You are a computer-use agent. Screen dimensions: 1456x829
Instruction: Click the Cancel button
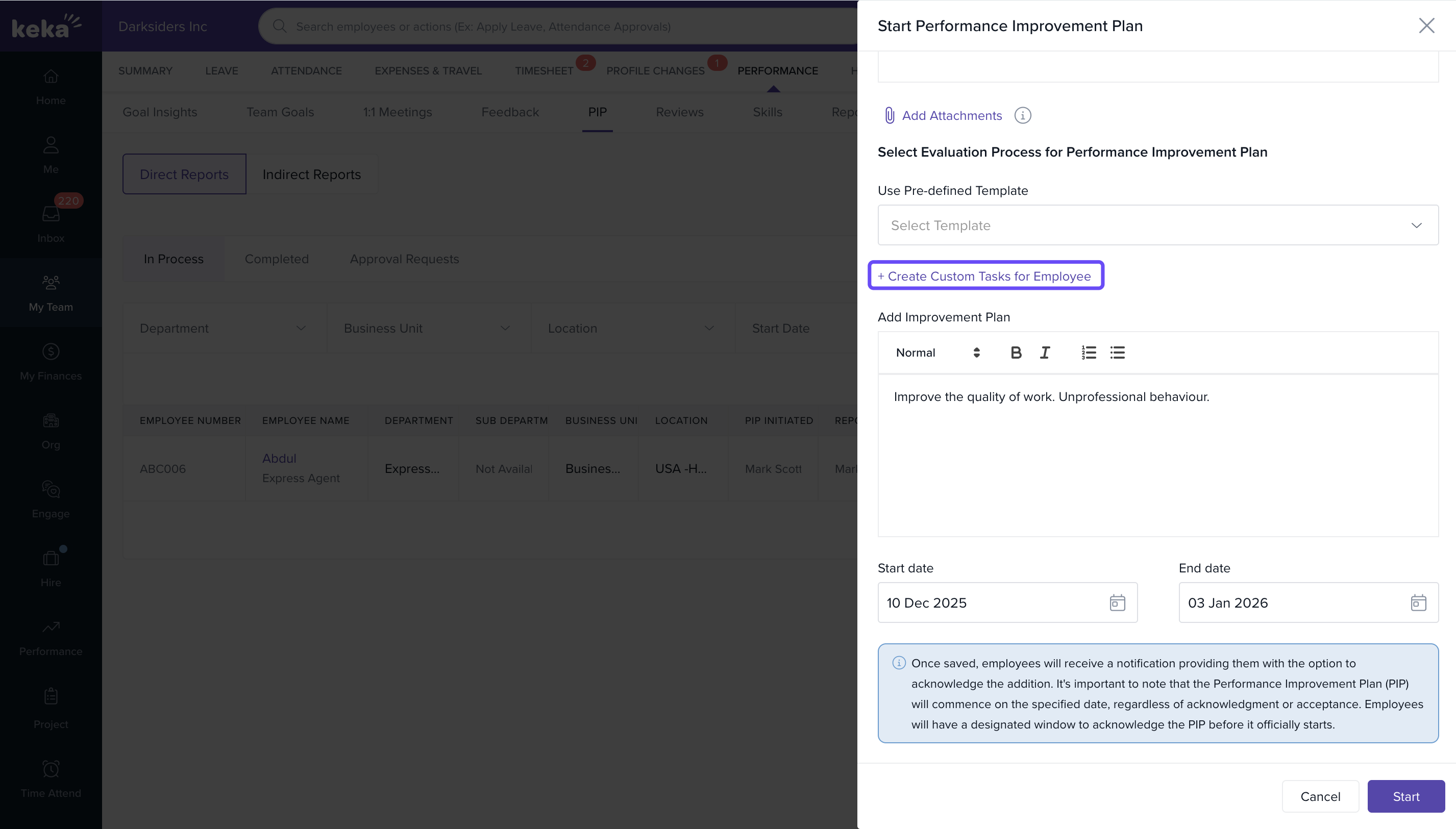1319,796
